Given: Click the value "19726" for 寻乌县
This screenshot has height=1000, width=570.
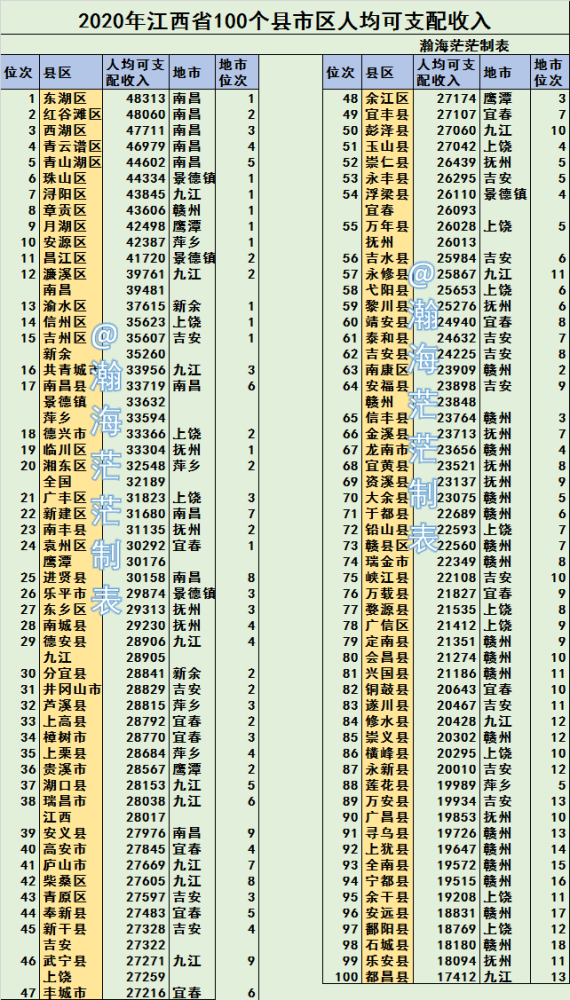Looking at the screenshot, I should pos(456,833).
